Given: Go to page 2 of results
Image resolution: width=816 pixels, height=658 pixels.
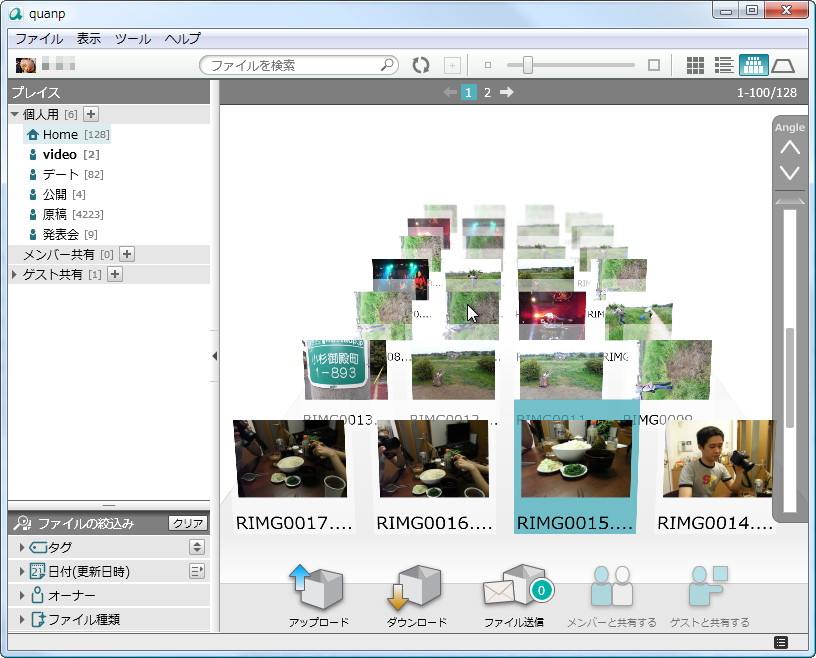Looking at the screenshot, I should [x=487, y=93].
